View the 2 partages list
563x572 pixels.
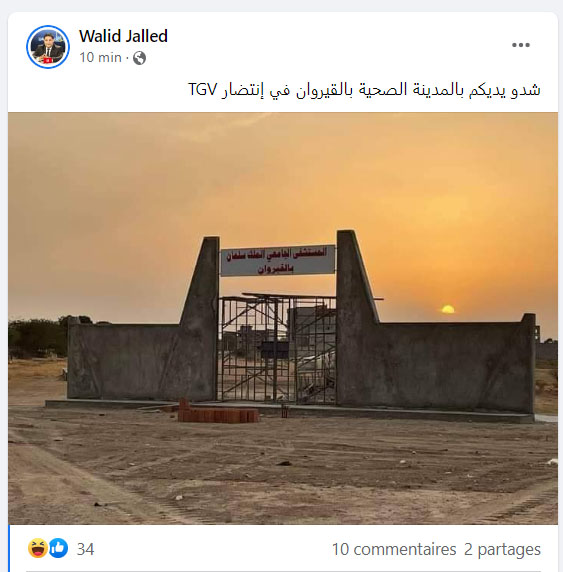[502, 549]
